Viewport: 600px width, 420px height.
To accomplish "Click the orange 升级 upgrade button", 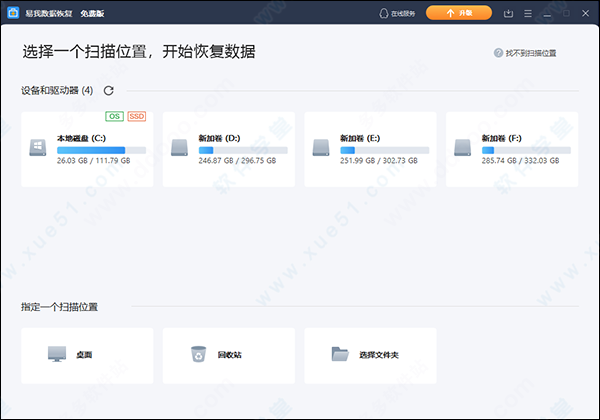I will click(x=458, y=13).
